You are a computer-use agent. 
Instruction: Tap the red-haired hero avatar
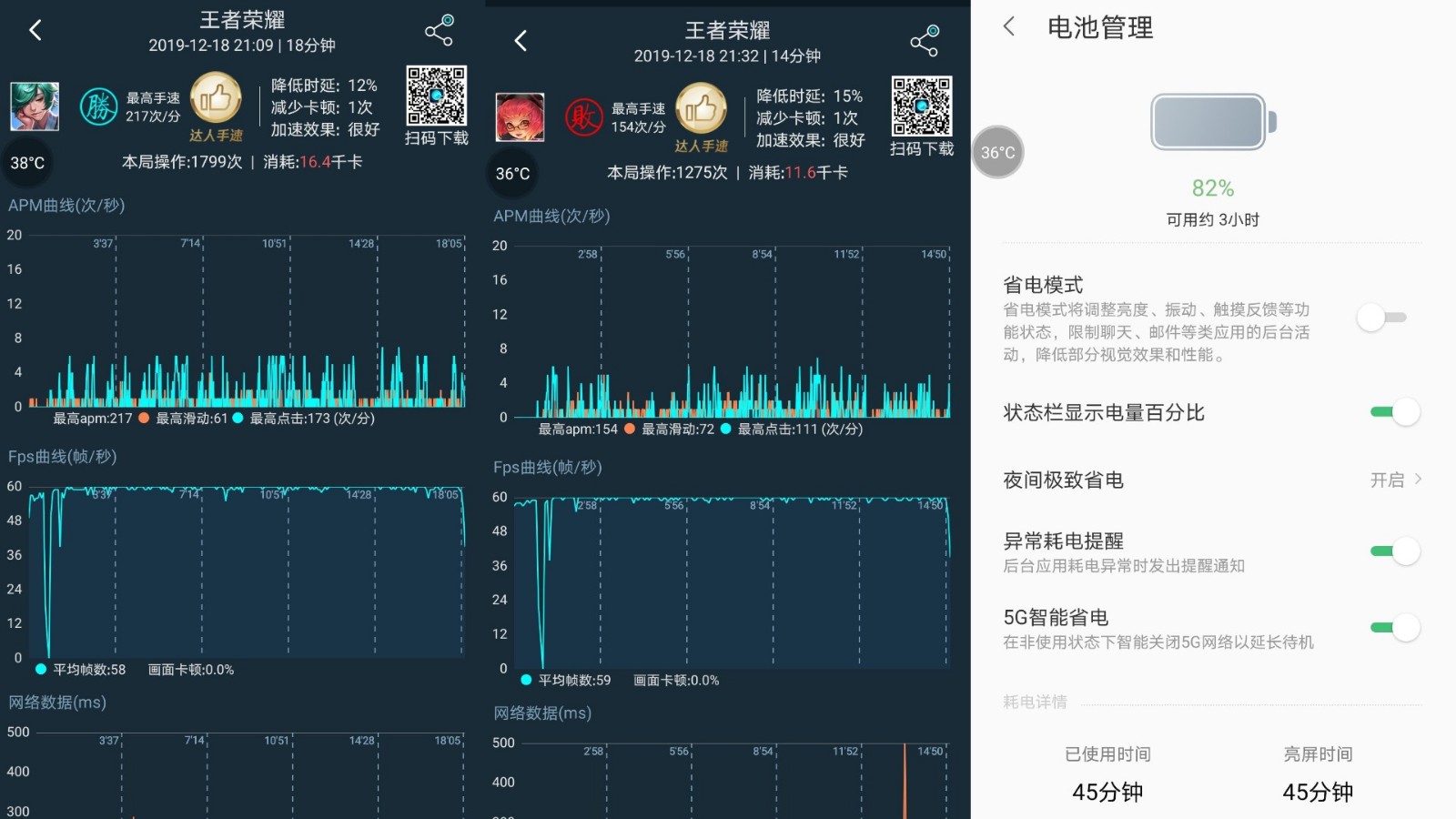coord(520,117)
